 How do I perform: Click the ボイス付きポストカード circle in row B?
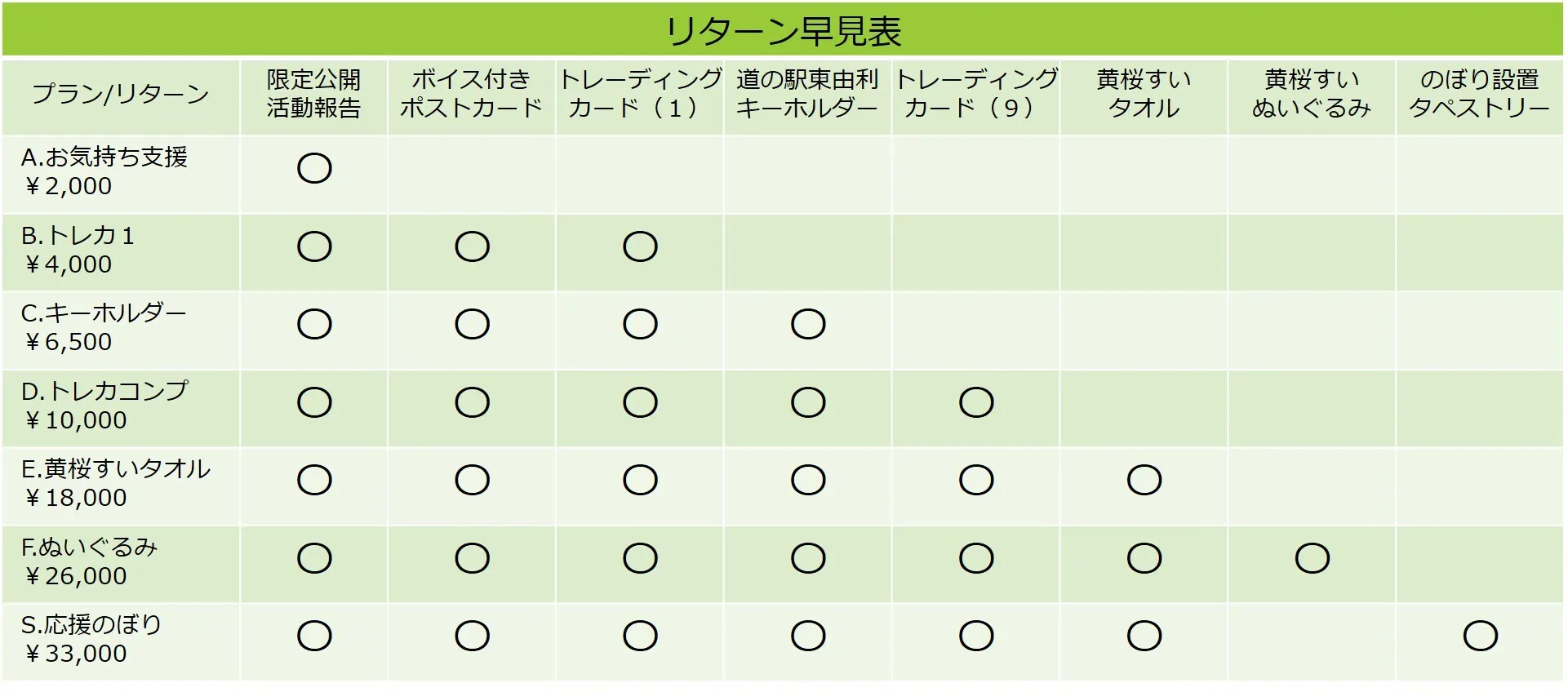(472, 247)
